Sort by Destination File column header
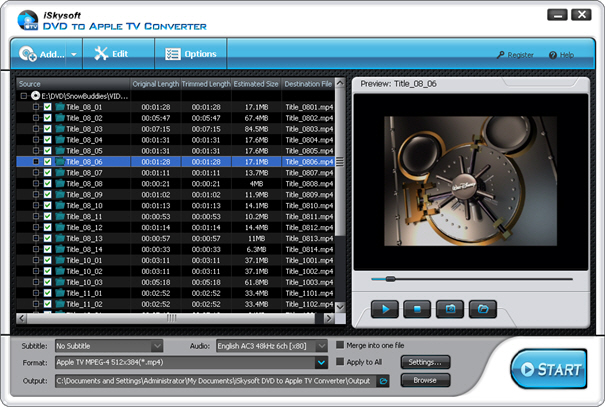 coord(308,84)
